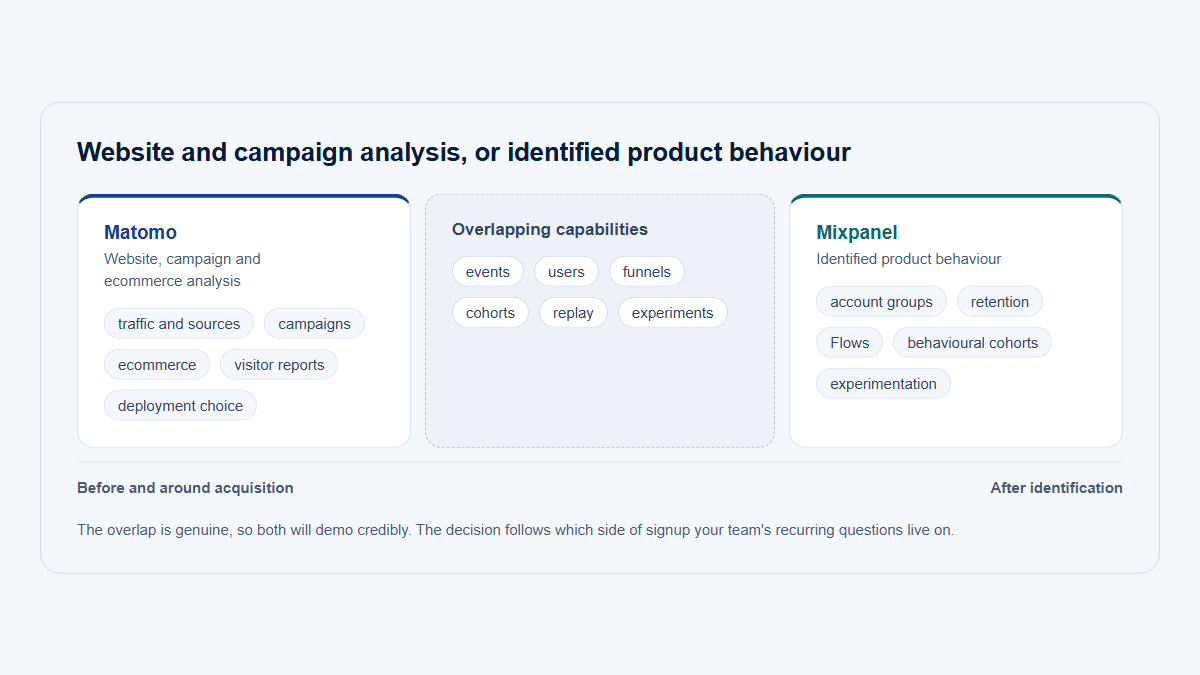The height and width of the screenshot is (675, 1200).
Task: Click the 'users' overlap chip
Action: (566, 272)
